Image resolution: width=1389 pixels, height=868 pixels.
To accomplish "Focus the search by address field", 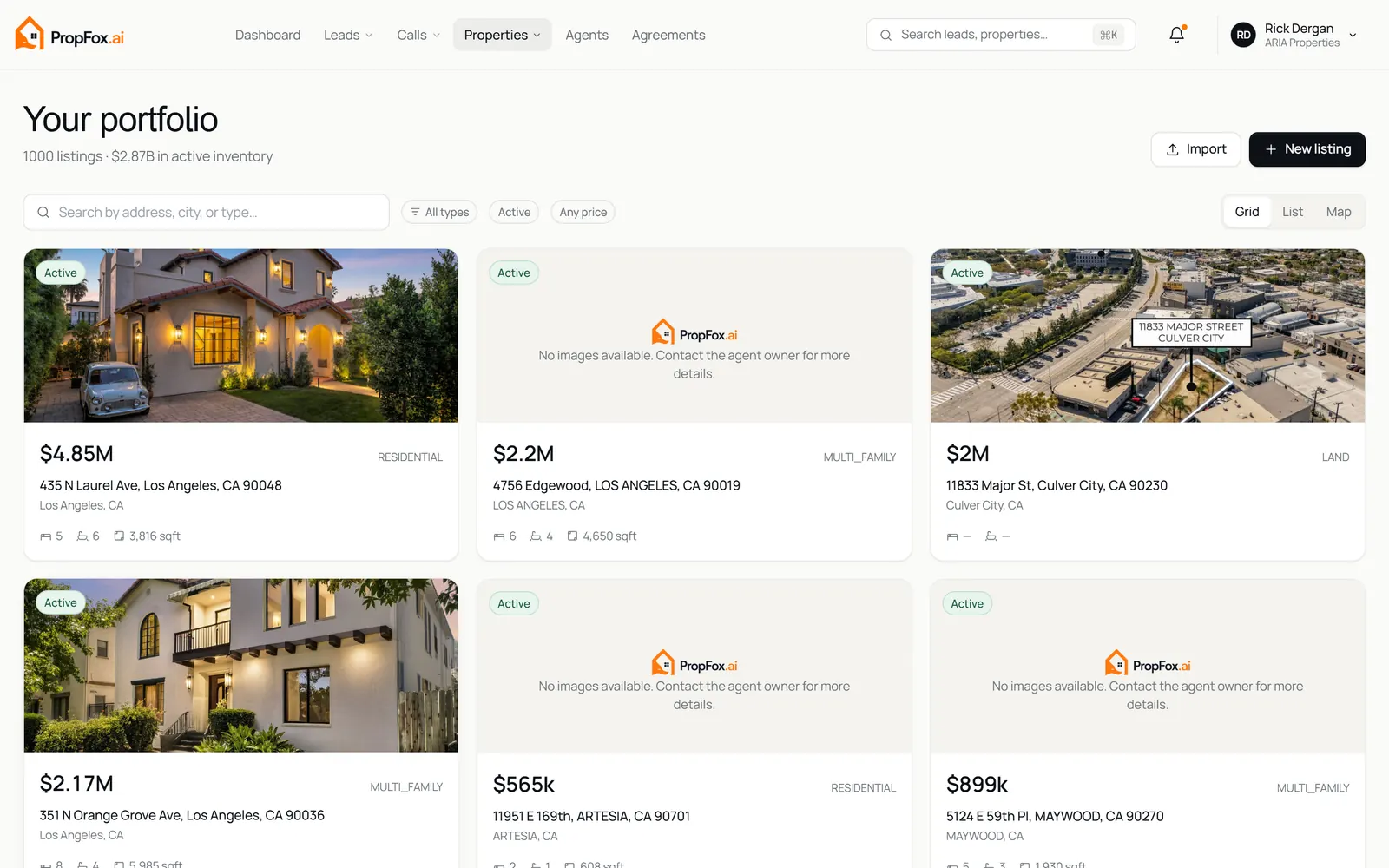I will (206, 212).
